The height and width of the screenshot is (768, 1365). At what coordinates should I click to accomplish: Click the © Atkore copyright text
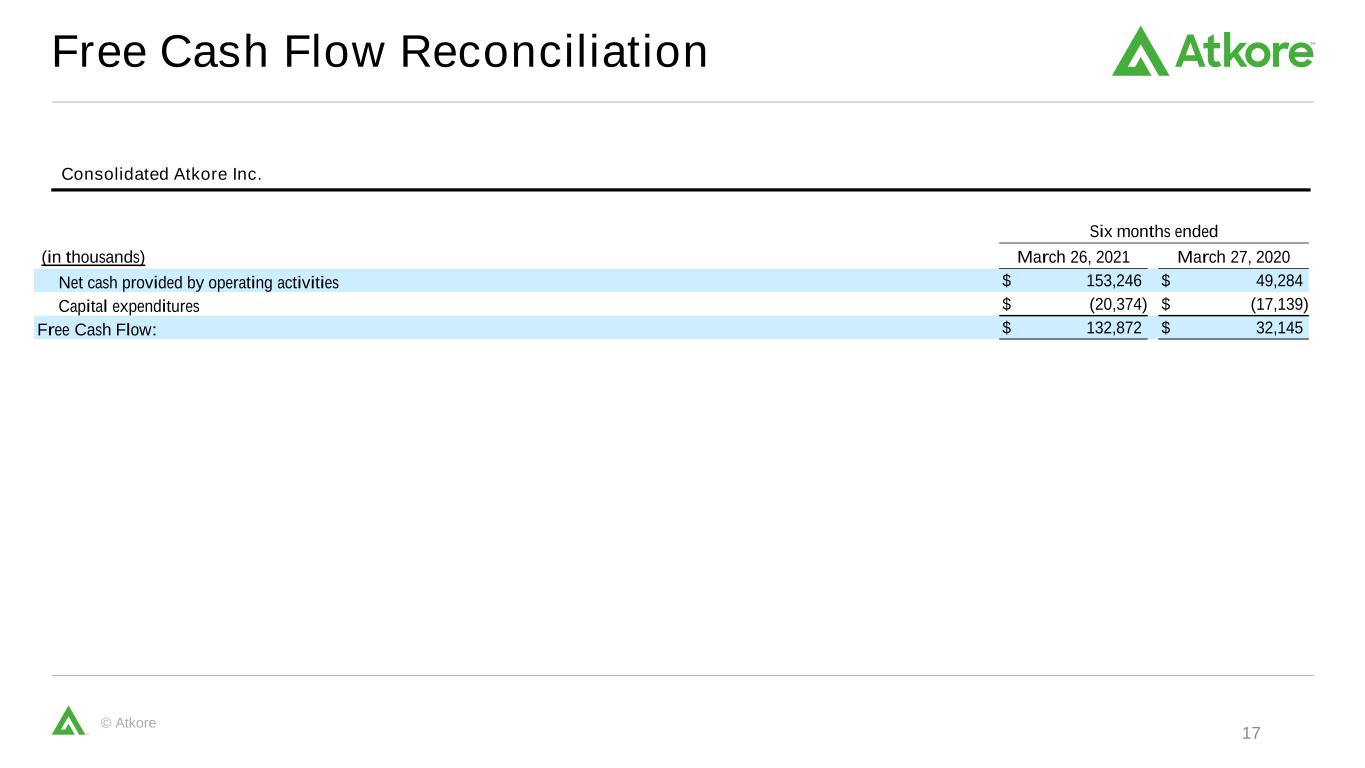129,722
